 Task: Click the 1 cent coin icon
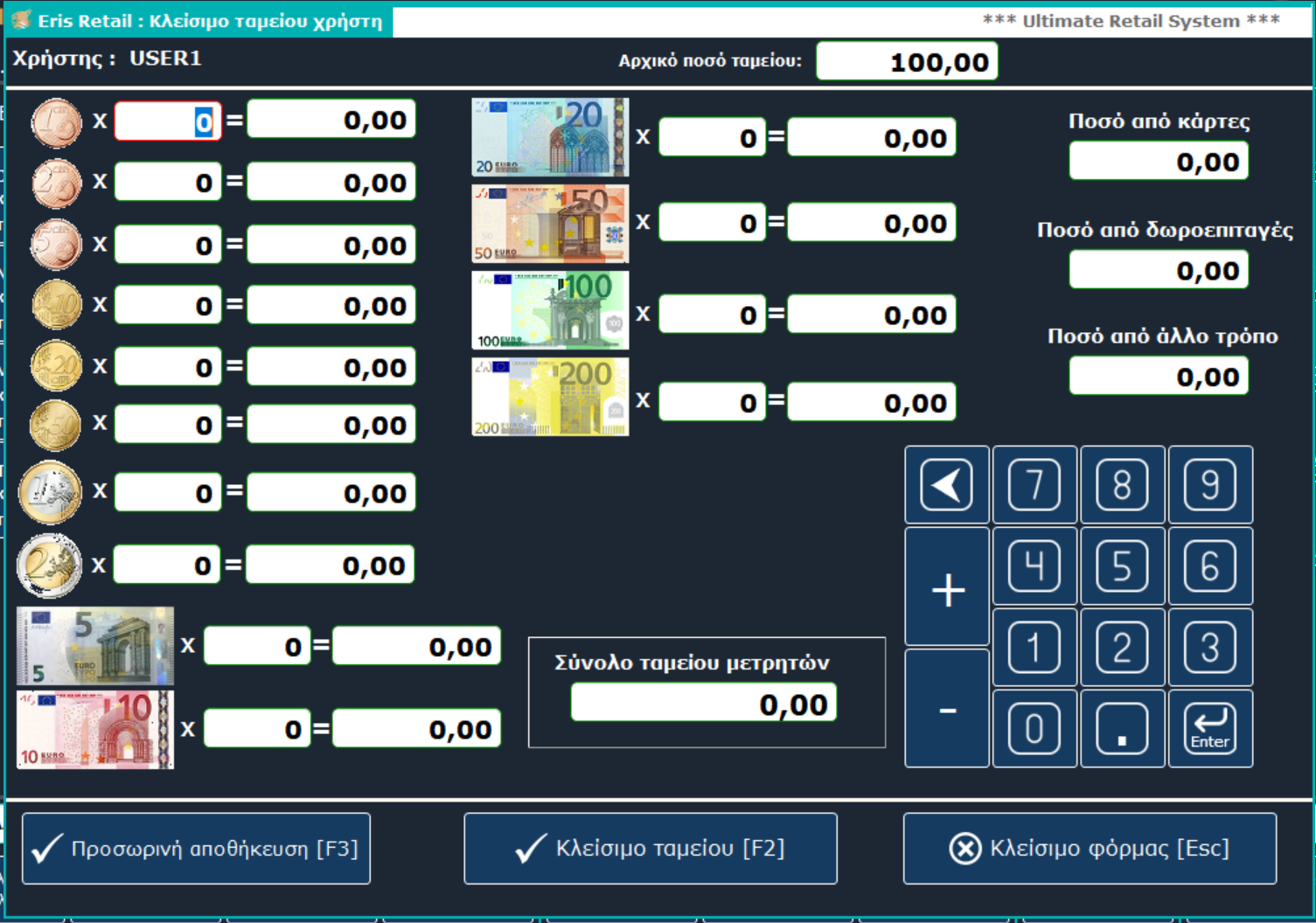(x=56, y=122)
